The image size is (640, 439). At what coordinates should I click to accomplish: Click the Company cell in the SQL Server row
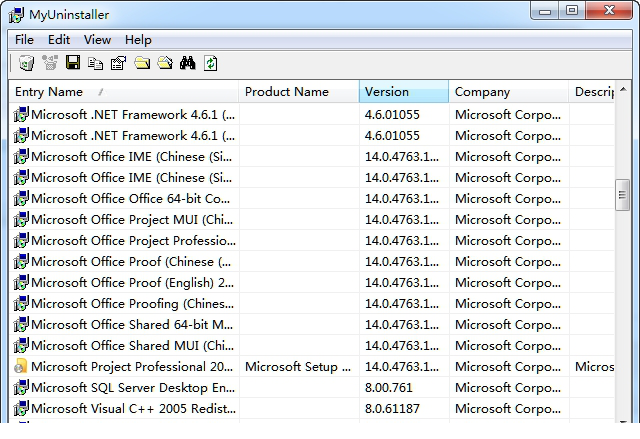508,388
